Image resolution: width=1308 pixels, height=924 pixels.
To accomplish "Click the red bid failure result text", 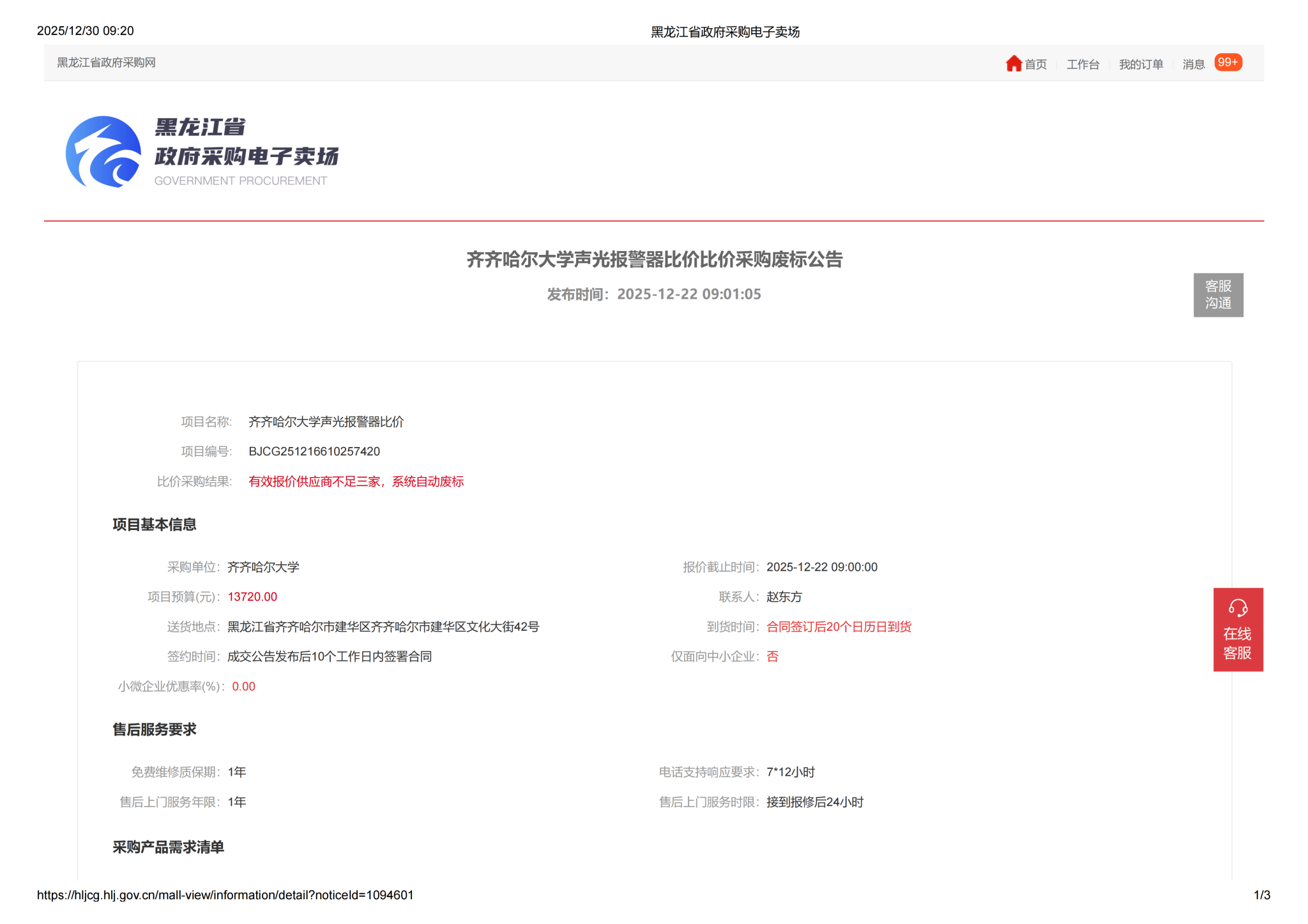I will click(x=356, y=481).
